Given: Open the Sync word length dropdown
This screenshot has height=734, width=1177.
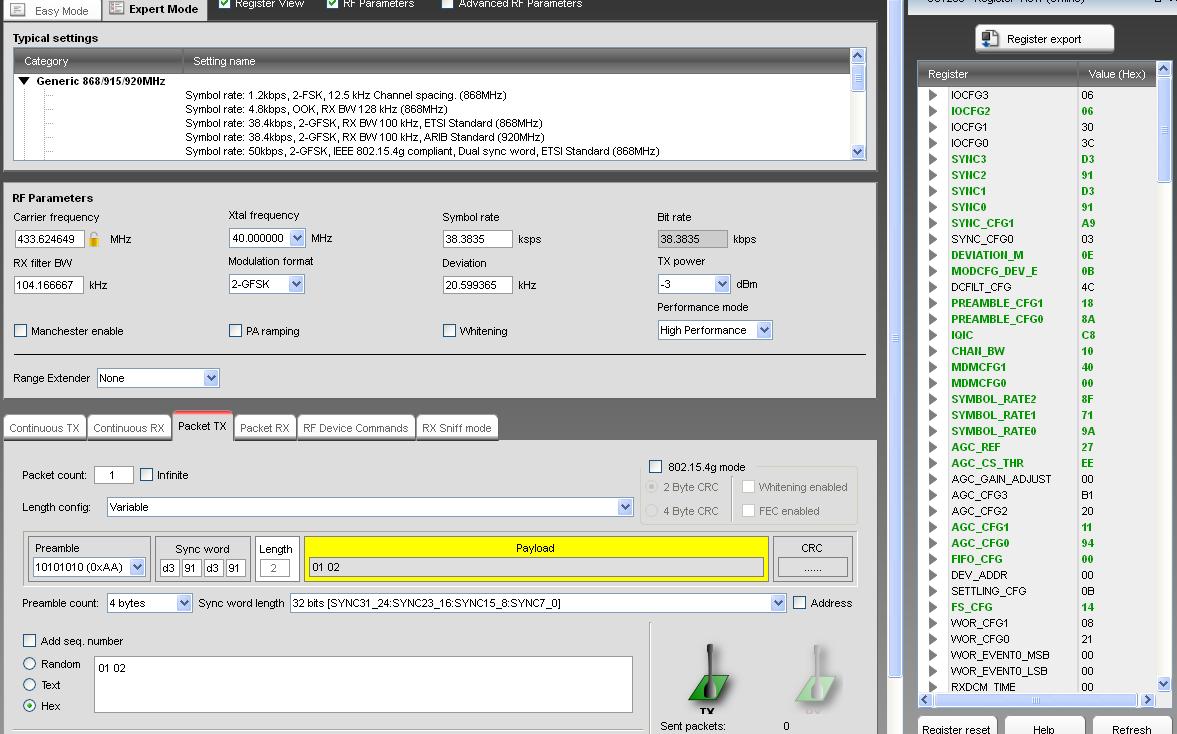Looking at the screenshot, I should click(778, 603).
